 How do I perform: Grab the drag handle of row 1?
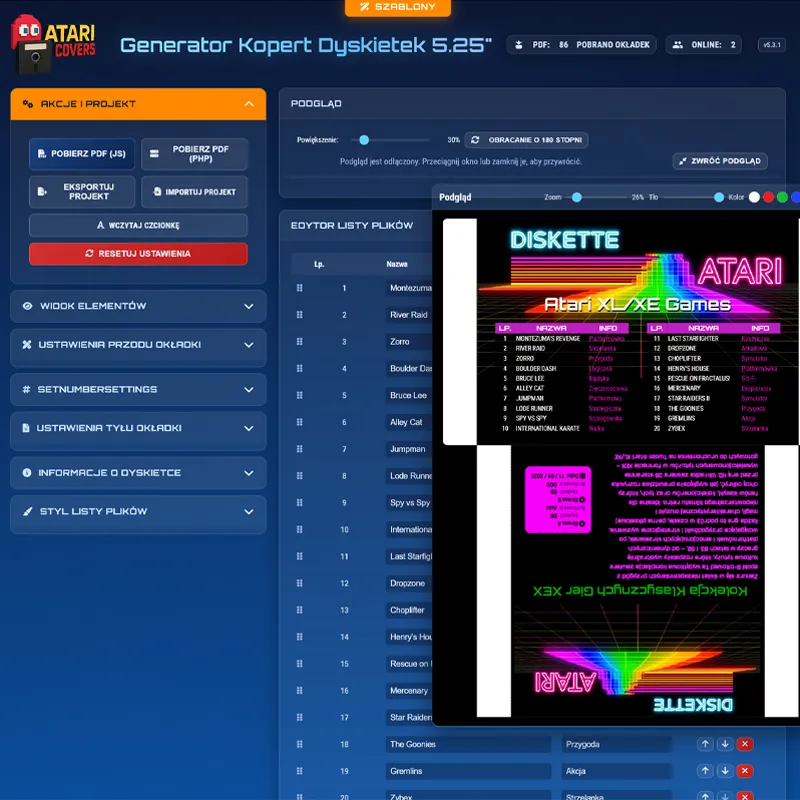tap(299, 288)
